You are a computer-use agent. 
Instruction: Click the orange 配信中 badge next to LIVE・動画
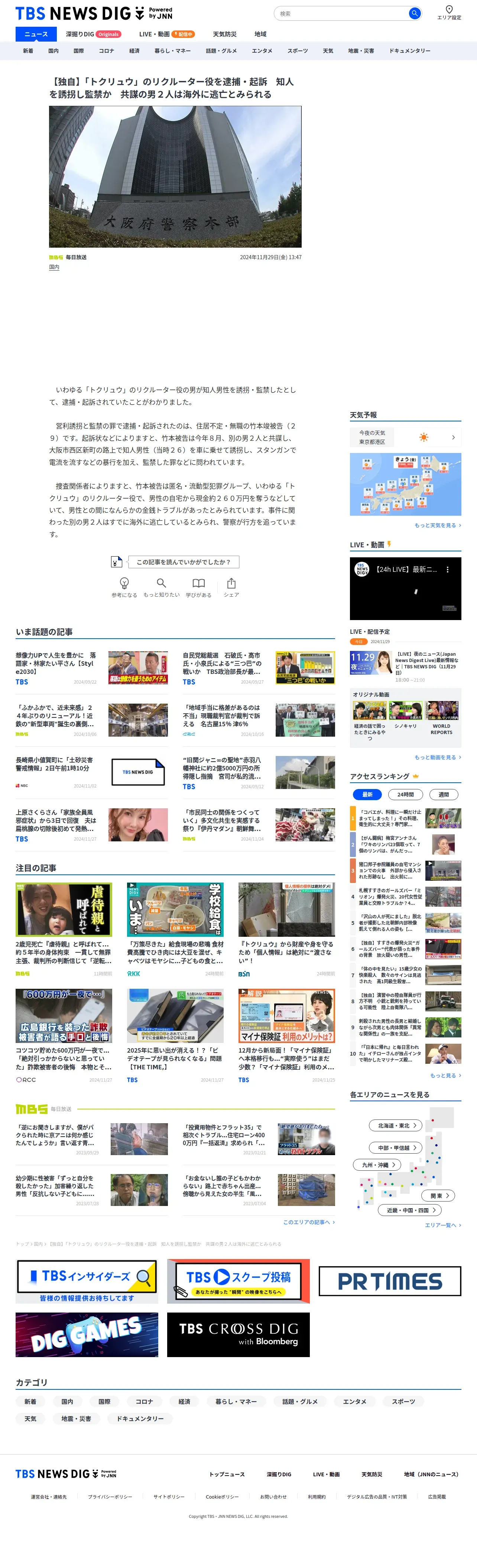click(183, 34)
